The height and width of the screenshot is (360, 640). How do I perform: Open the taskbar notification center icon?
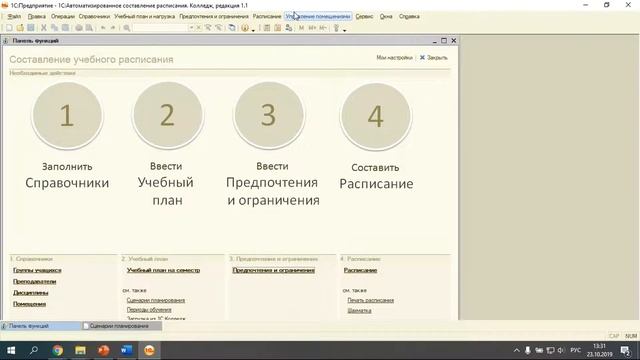pos(625,350)
